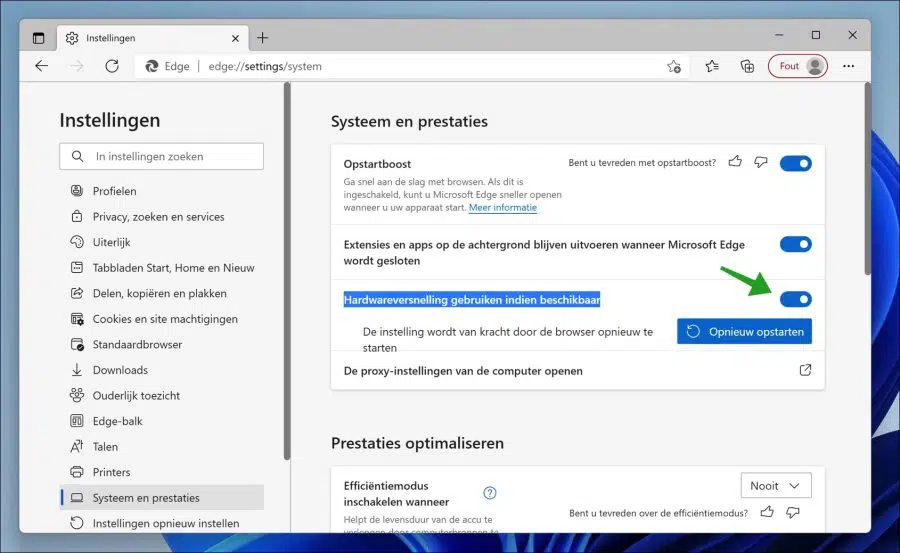
Task: Give thumbs up for opstartboost
Action: pos(735,162)
